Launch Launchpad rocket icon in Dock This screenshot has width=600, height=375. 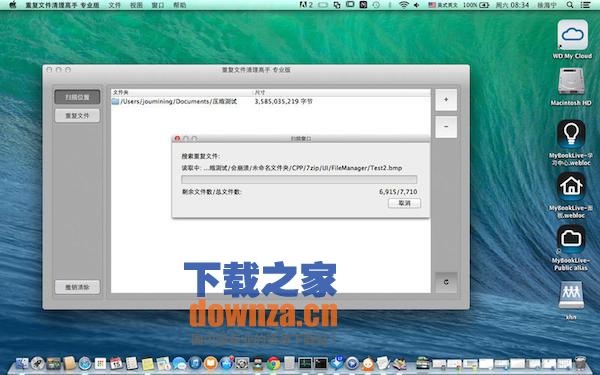pos(38,363)
